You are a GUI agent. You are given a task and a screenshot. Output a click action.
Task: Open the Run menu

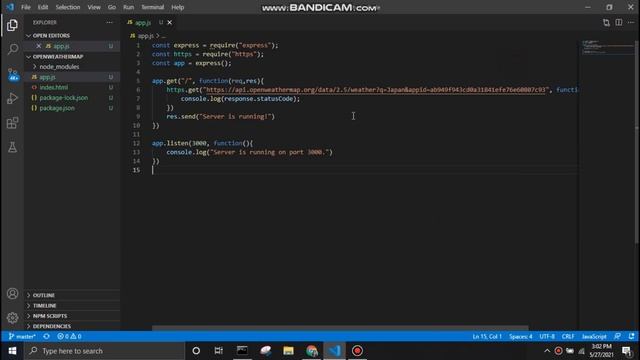click(129, 7)
